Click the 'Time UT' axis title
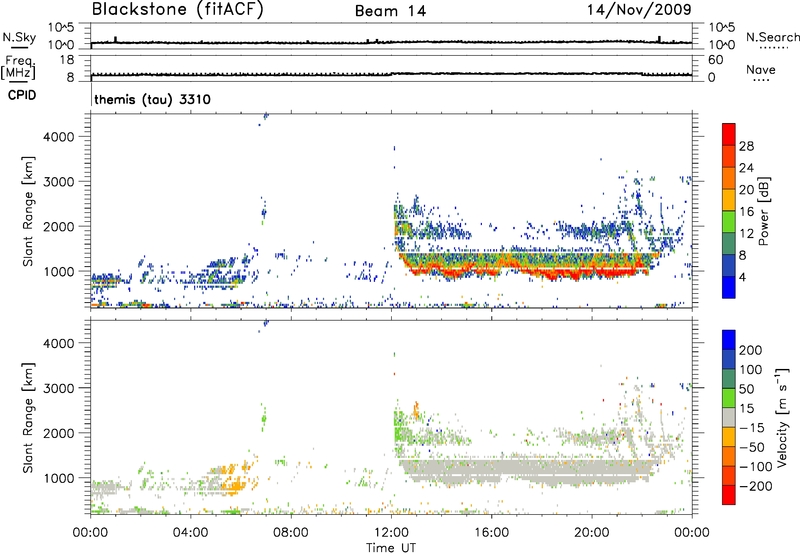 (391, 548)
